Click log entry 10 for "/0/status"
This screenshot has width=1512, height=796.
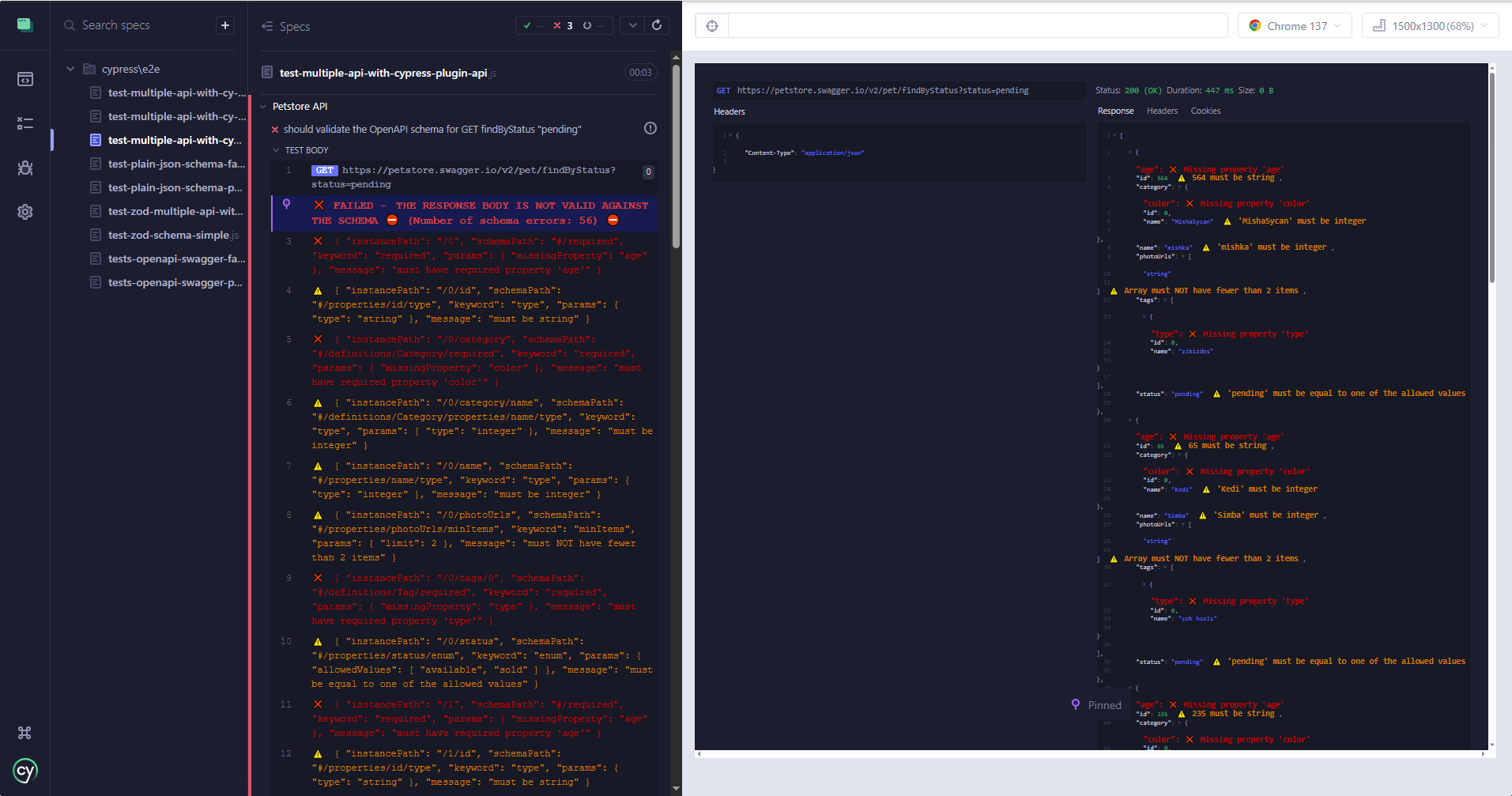[x=464, y=662]
